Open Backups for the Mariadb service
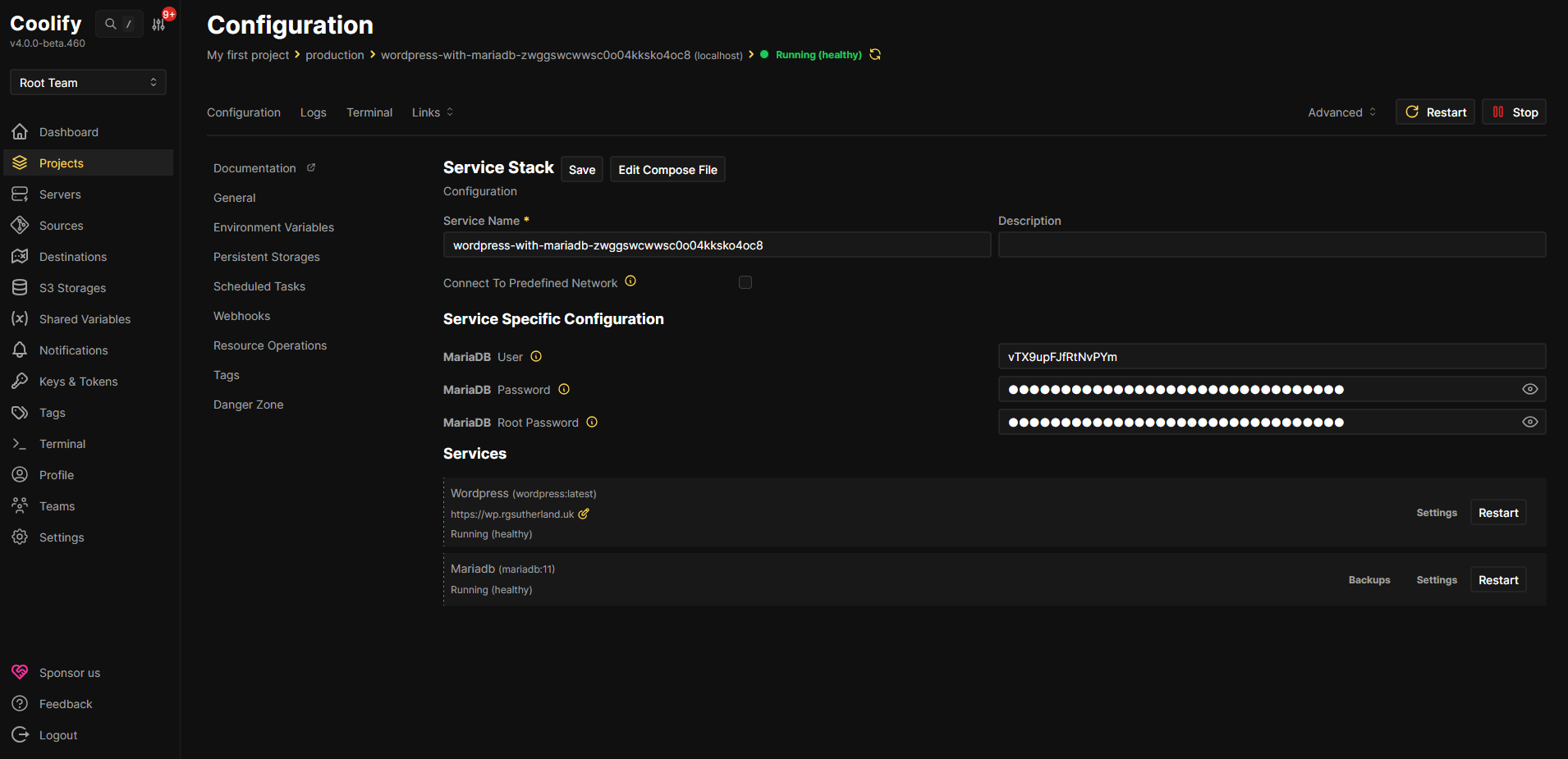1568x759 pixels. (1369, 580)
